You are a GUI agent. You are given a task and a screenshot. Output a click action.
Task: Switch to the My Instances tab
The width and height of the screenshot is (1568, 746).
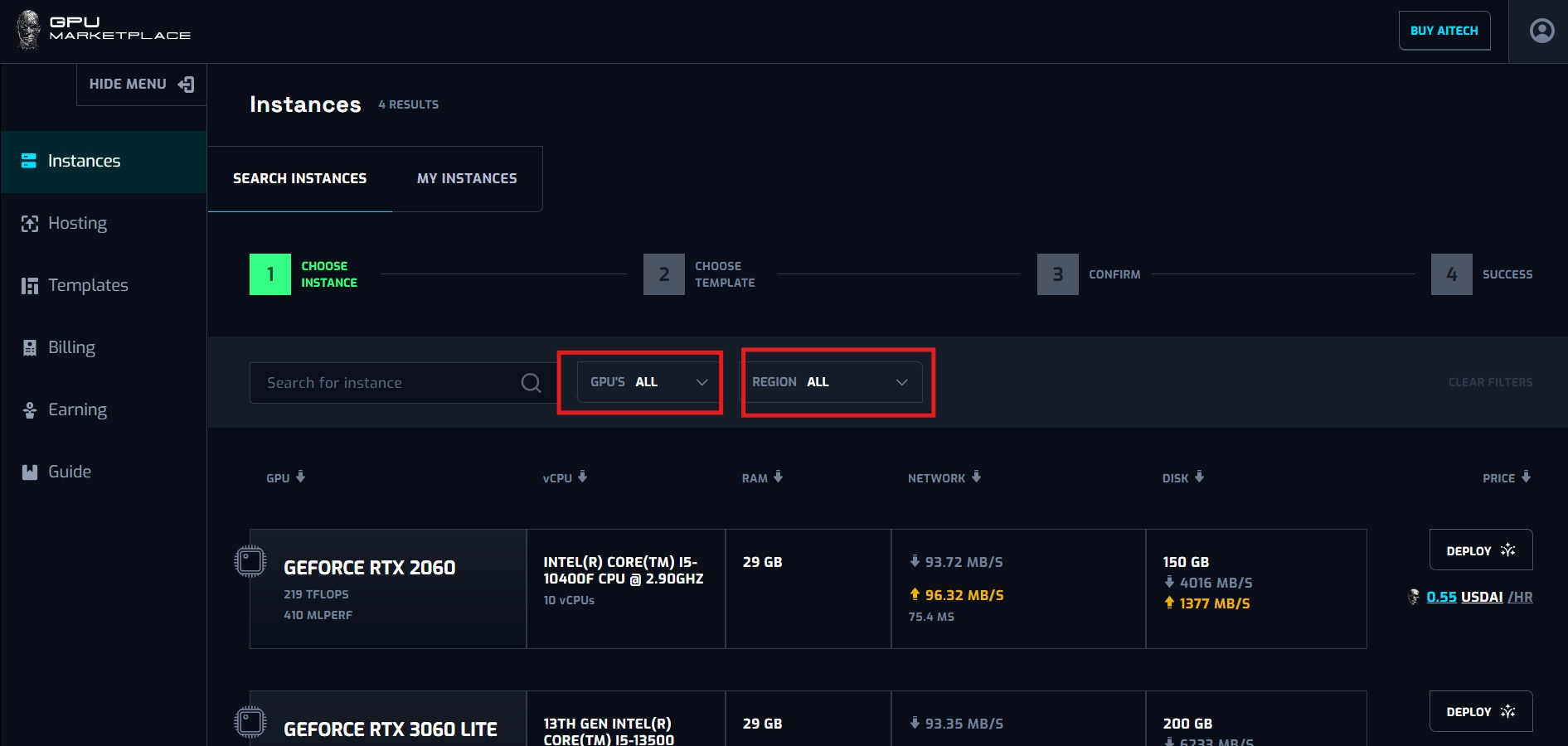point(467,179)
